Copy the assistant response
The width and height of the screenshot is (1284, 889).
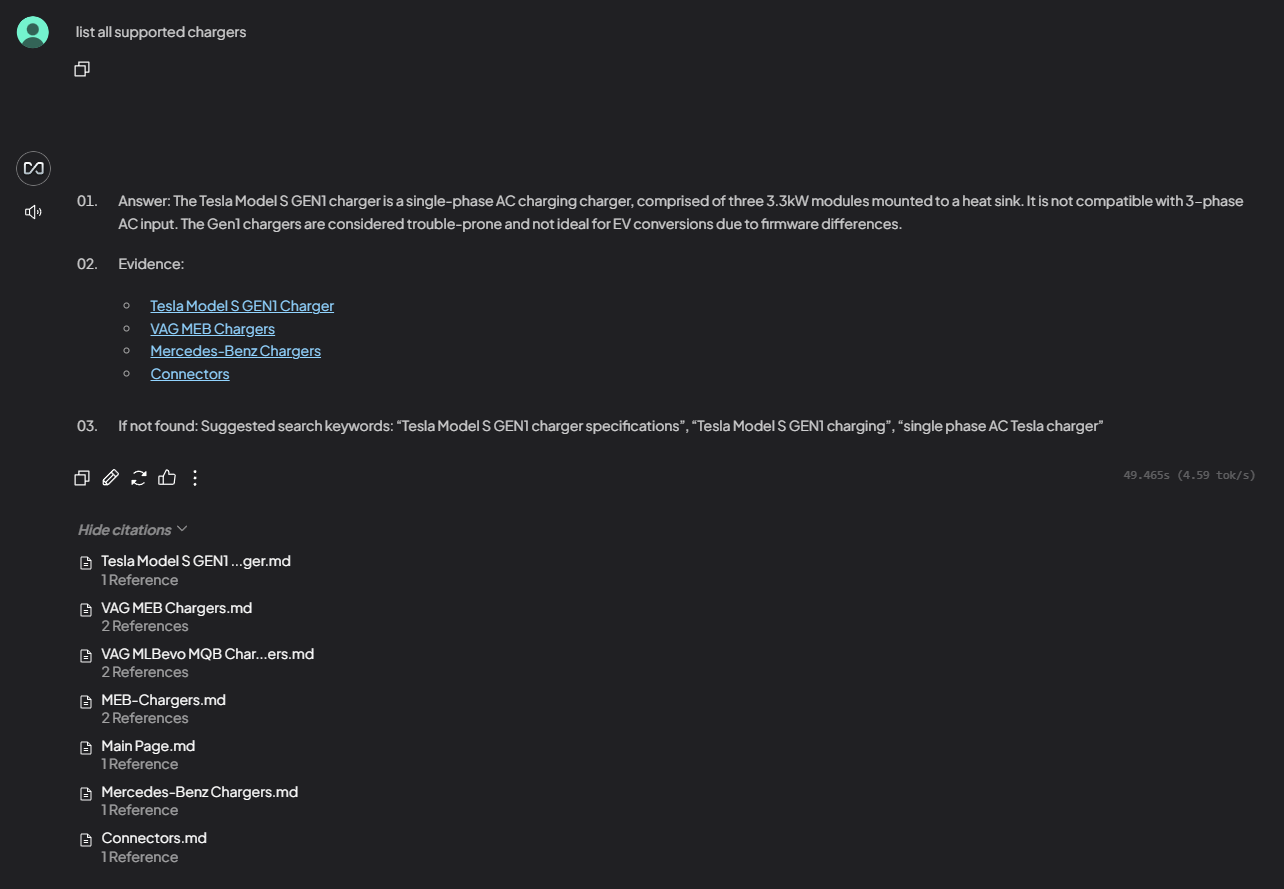click(82, 478)
